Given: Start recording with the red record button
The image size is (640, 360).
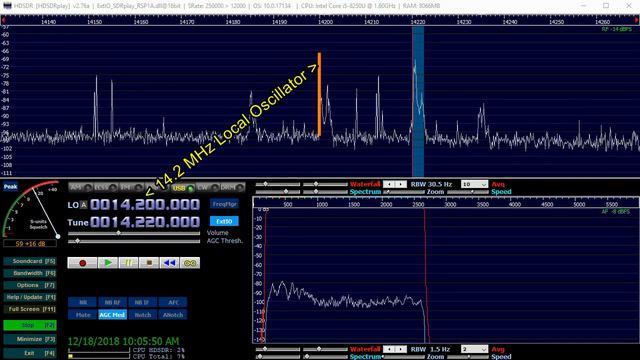Looking at the screenshot, I should [x=82, y=263].
